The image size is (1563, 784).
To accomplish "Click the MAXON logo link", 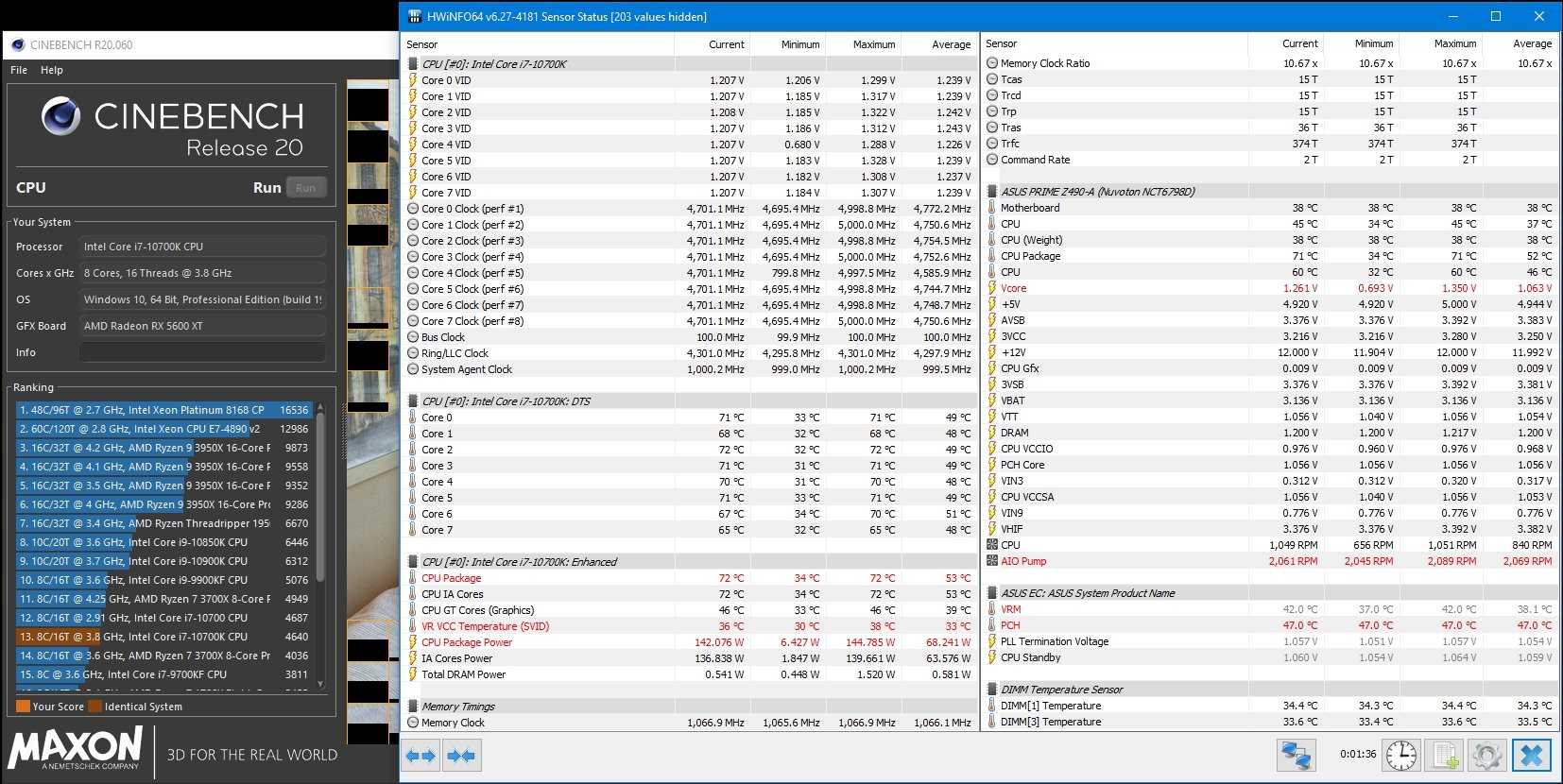I will (x=76, y=748).
